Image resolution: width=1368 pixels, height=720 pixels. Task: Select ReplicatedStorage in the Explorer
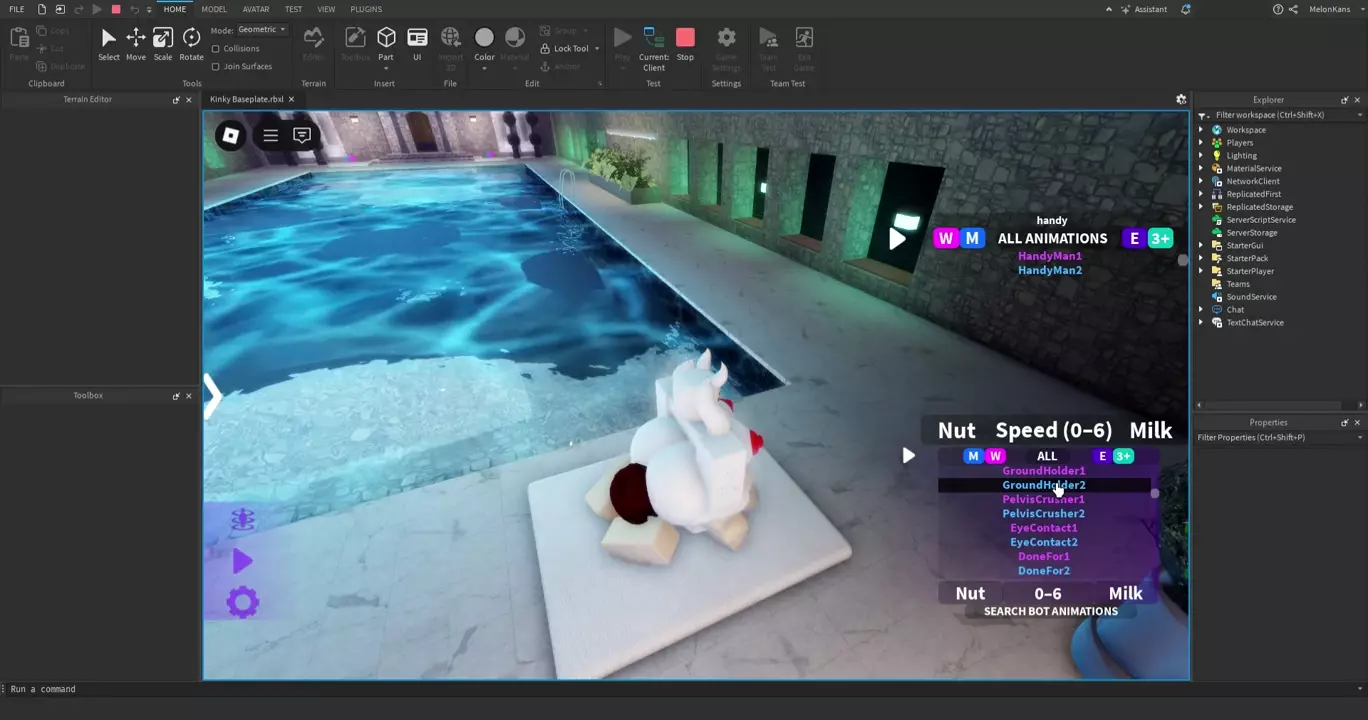point(1259,207)
